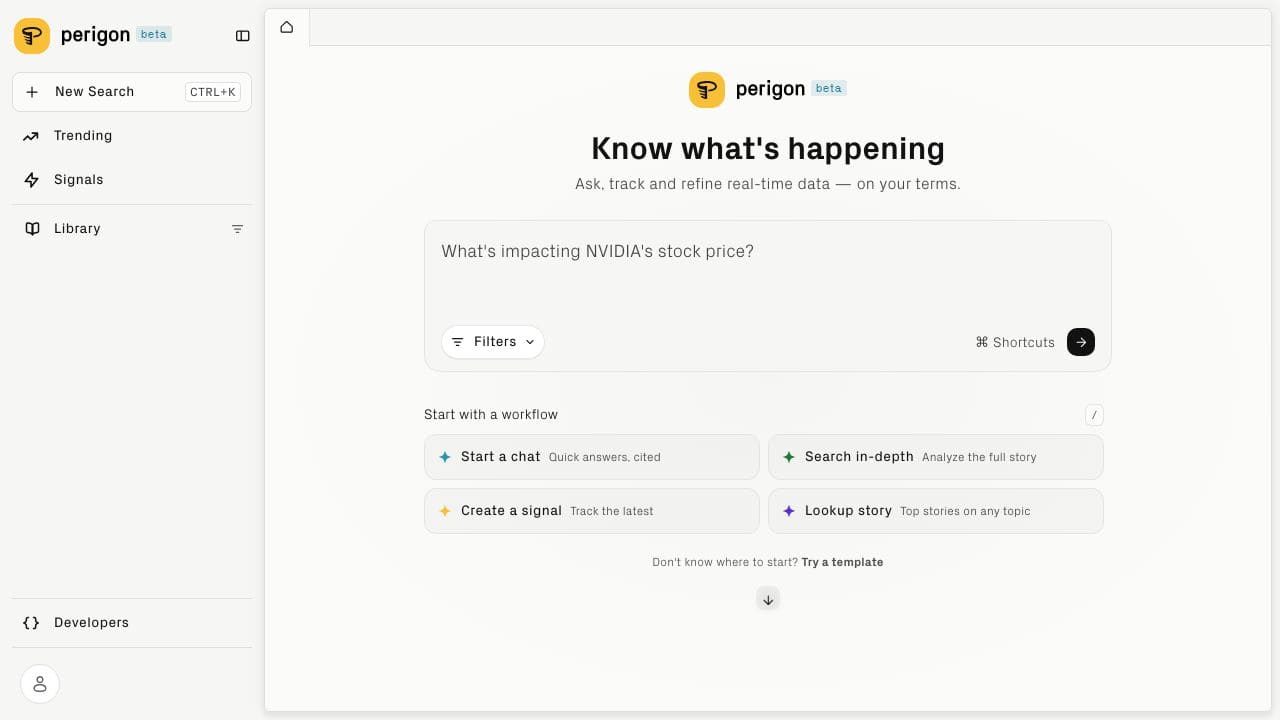
Task: Submit the search with the arrow button
Action: tap(1081, 342)
